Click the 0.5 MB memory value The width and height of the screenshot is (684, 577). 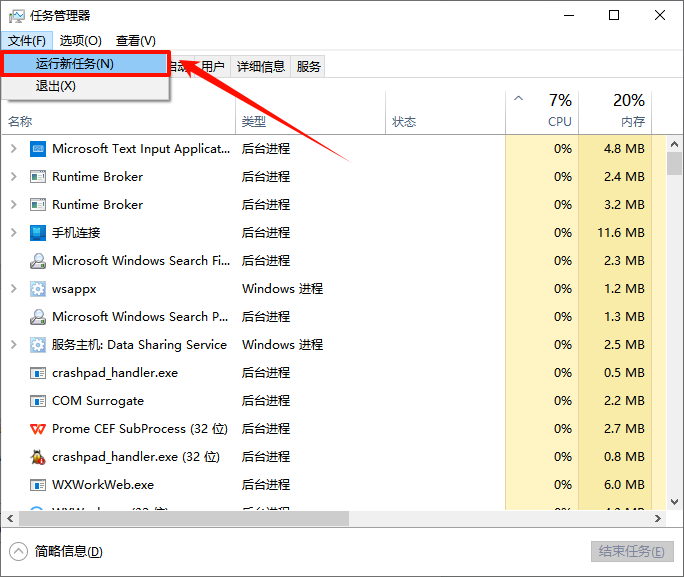pos(624,373)
